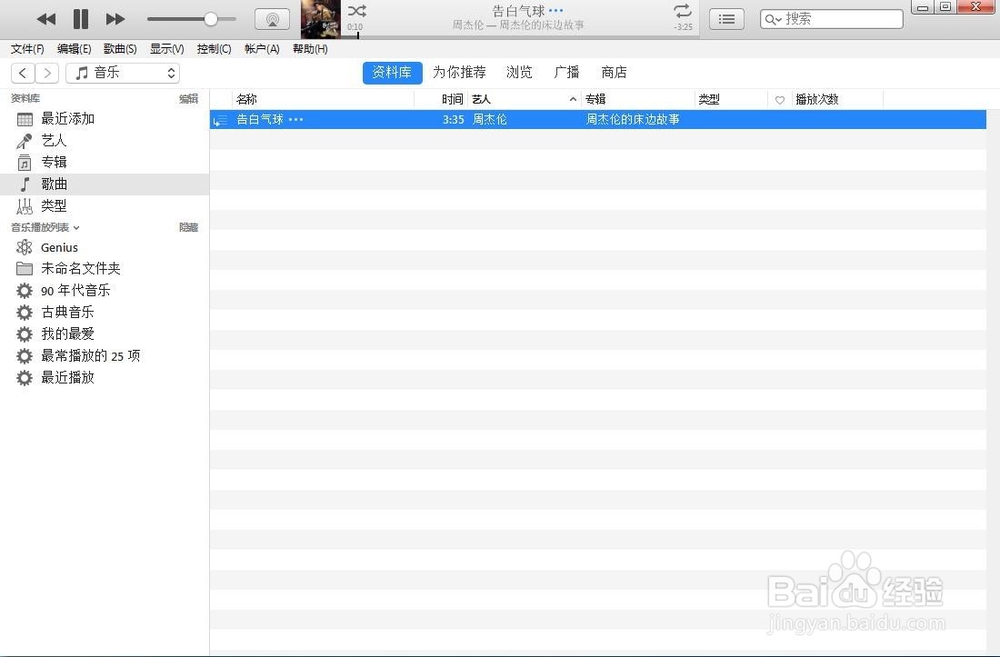1000x657 pixels.
Task: Open the 最常播放的 25 项 playlist
Action: pos(105,356)
